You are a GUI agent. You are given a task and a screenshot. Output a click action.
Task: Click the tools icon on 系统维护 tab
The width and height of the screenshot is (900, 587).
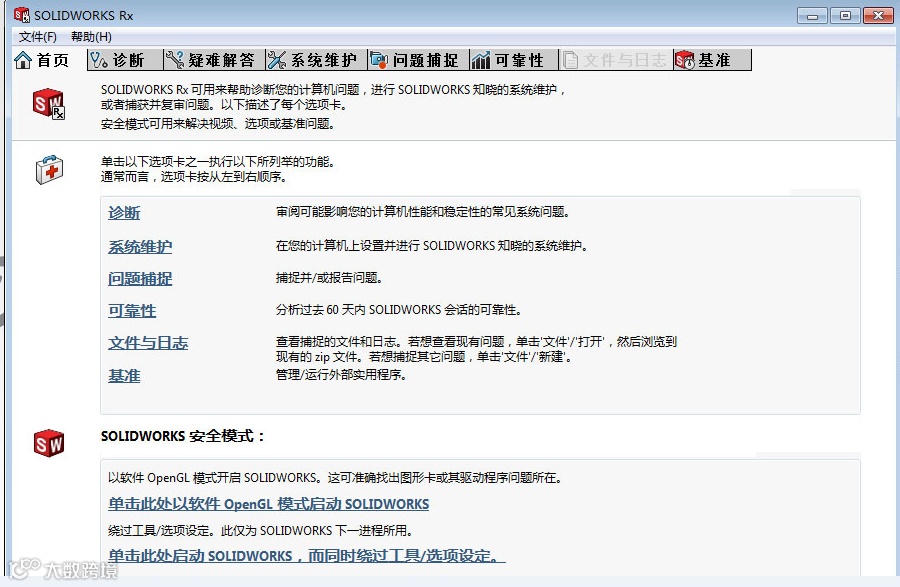coord(276,60)
